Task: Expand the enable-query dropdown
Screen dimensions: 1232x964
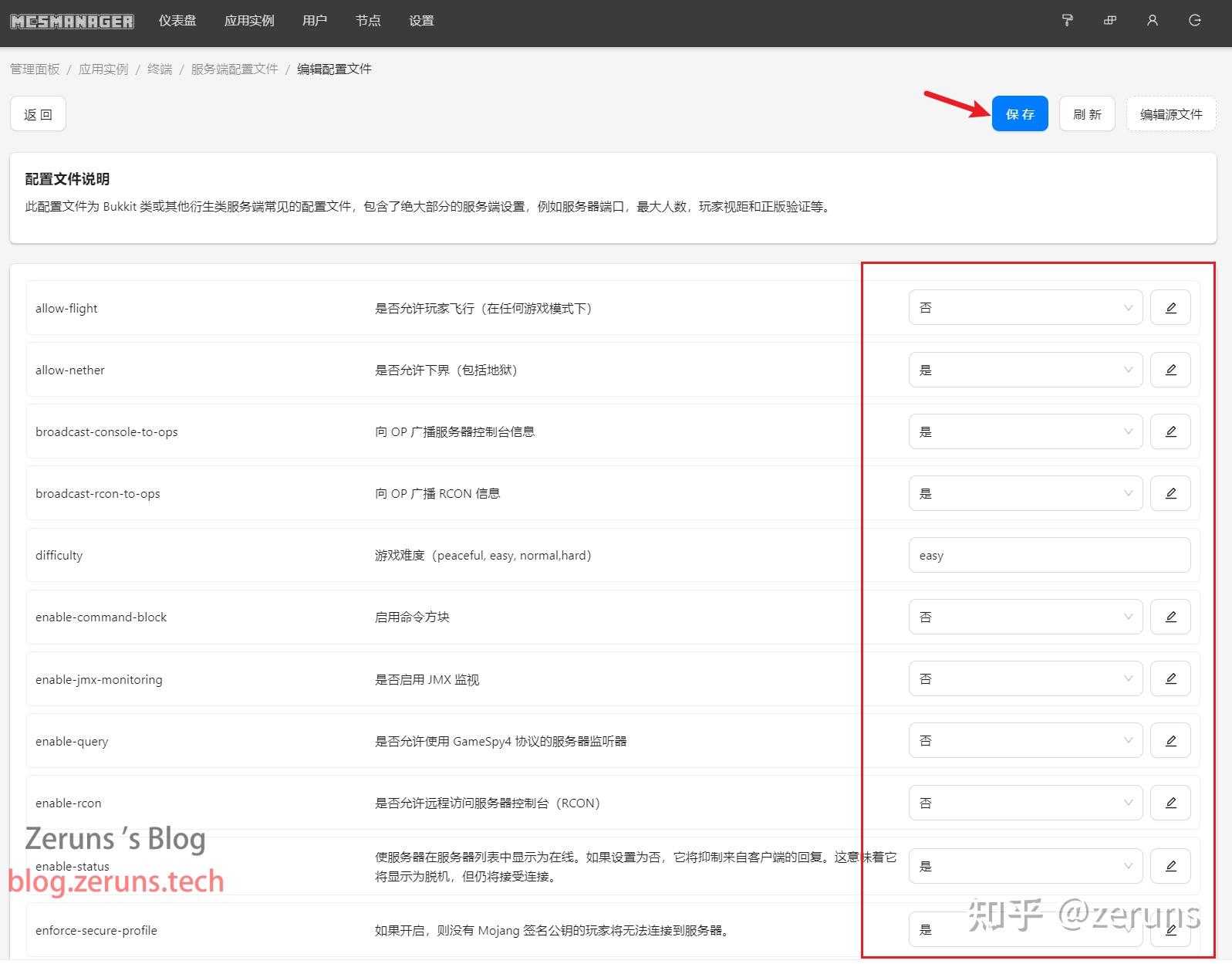Action: 1025,740
